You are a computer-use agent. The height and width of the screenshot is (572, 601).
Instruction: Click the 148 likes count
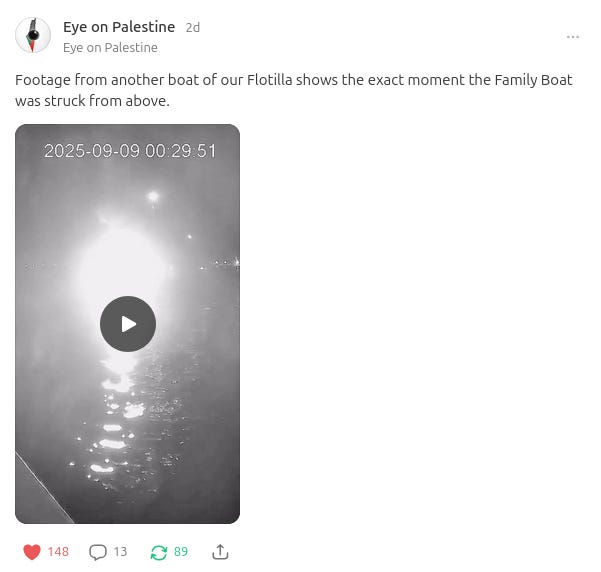pyautogui.click(x=58, y=552)
